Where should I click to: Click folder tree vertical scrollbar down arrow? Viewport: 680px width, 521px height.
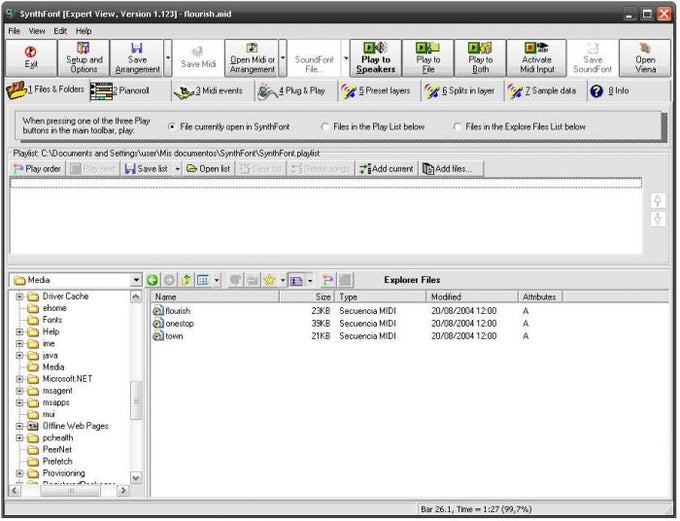coord(136,478)
